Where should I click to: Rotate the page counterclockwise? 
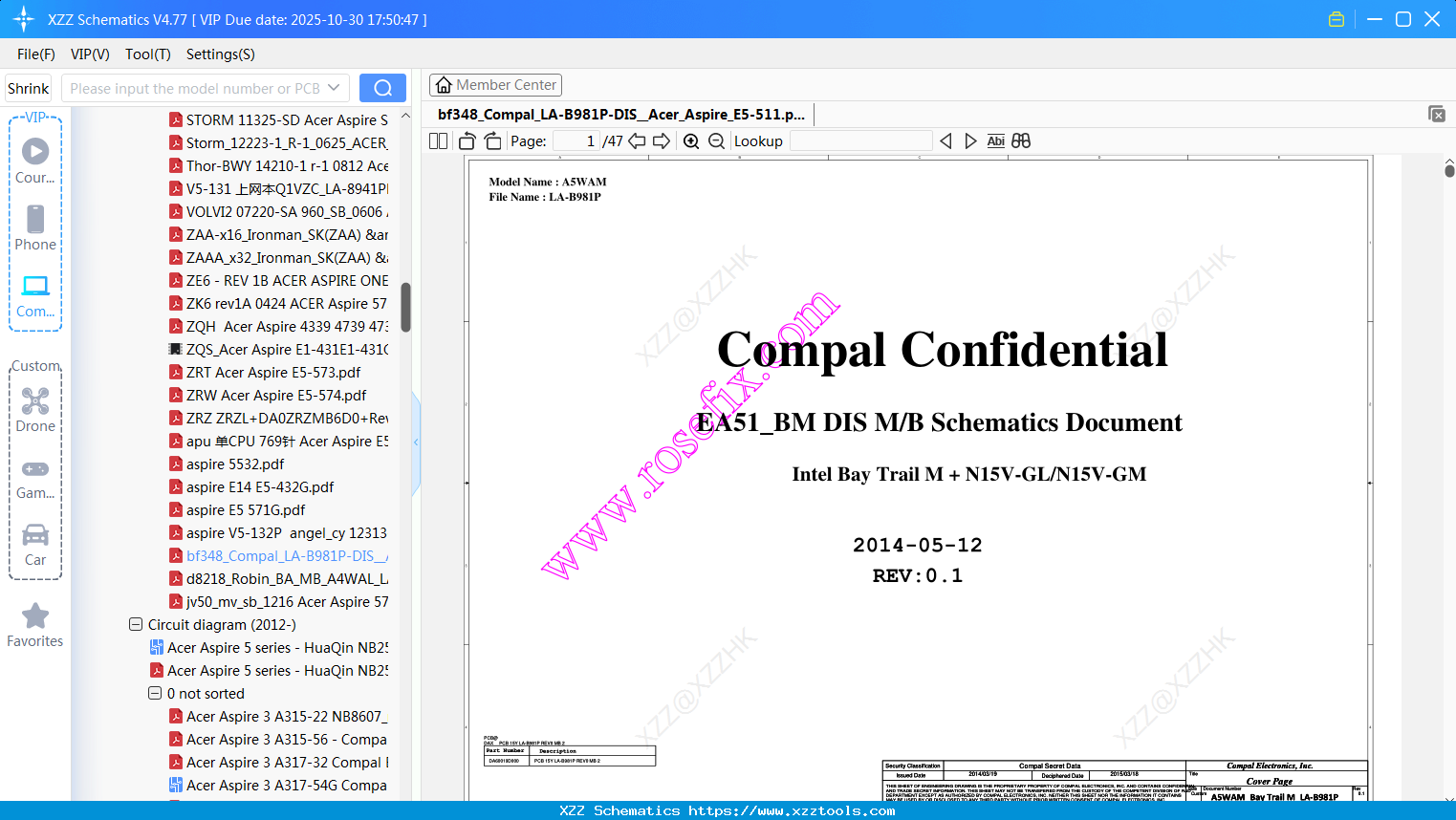pos(467,141)
